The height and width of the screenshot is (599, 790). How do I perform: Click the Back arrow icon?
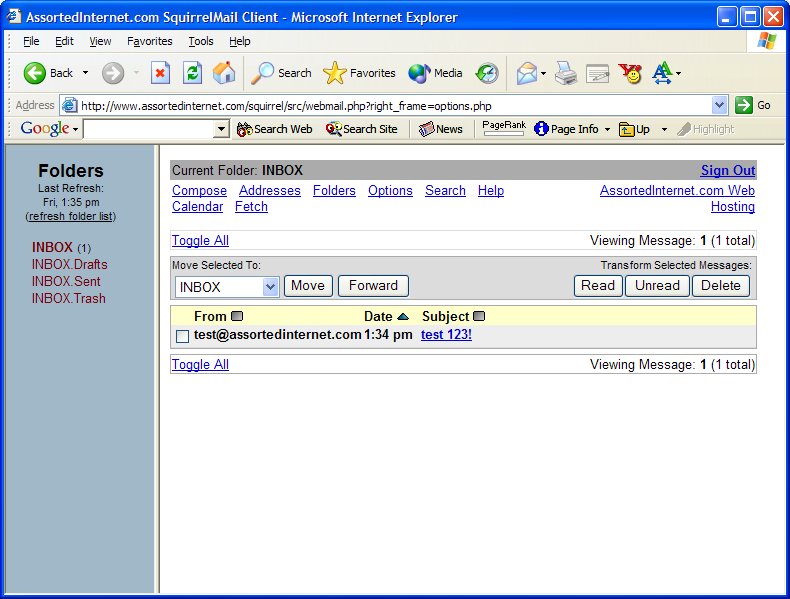click(x=34, y=73)
